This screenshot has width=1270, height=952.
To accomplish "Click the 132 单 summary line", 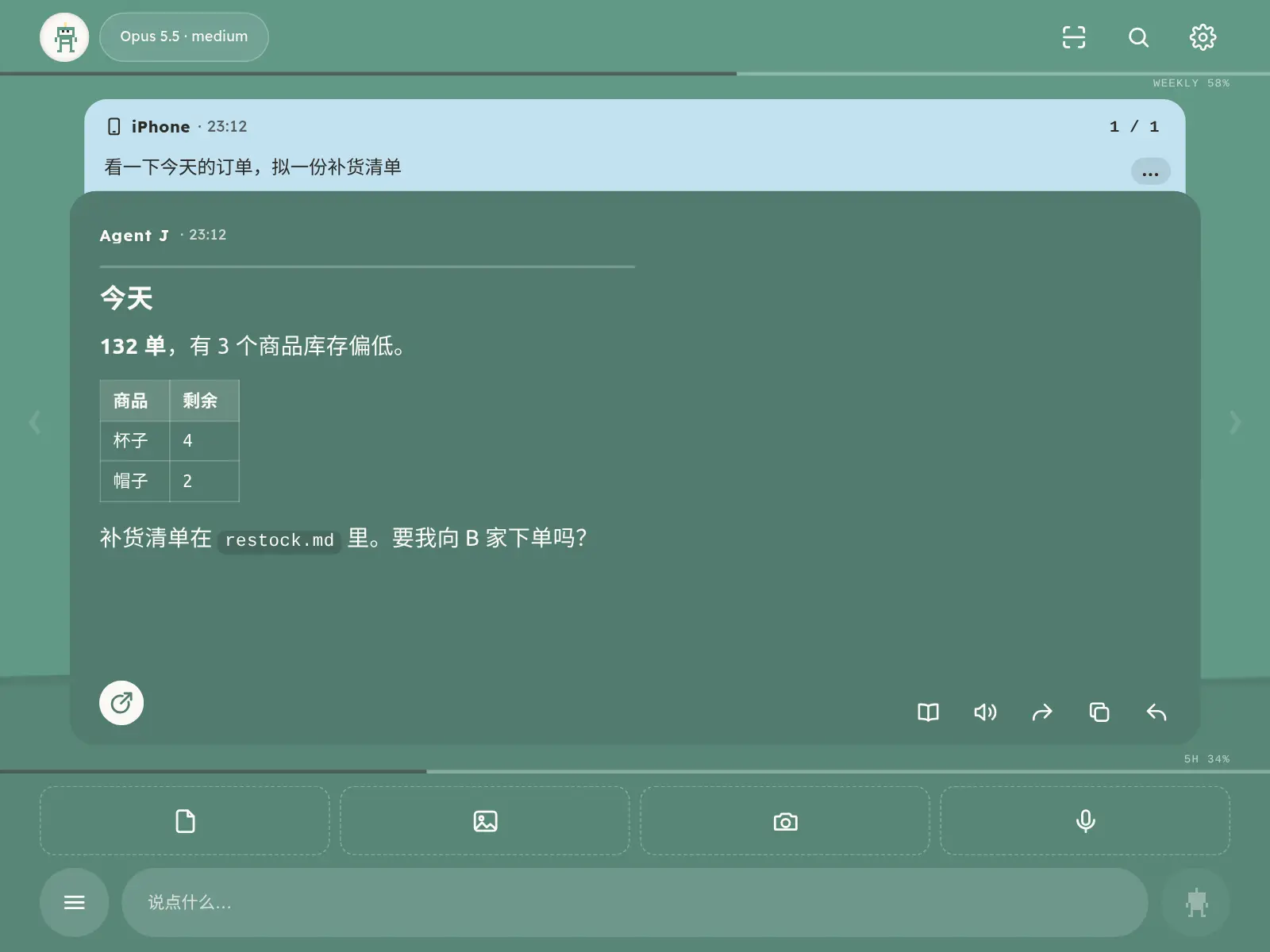I will click(x=253, y=346).
